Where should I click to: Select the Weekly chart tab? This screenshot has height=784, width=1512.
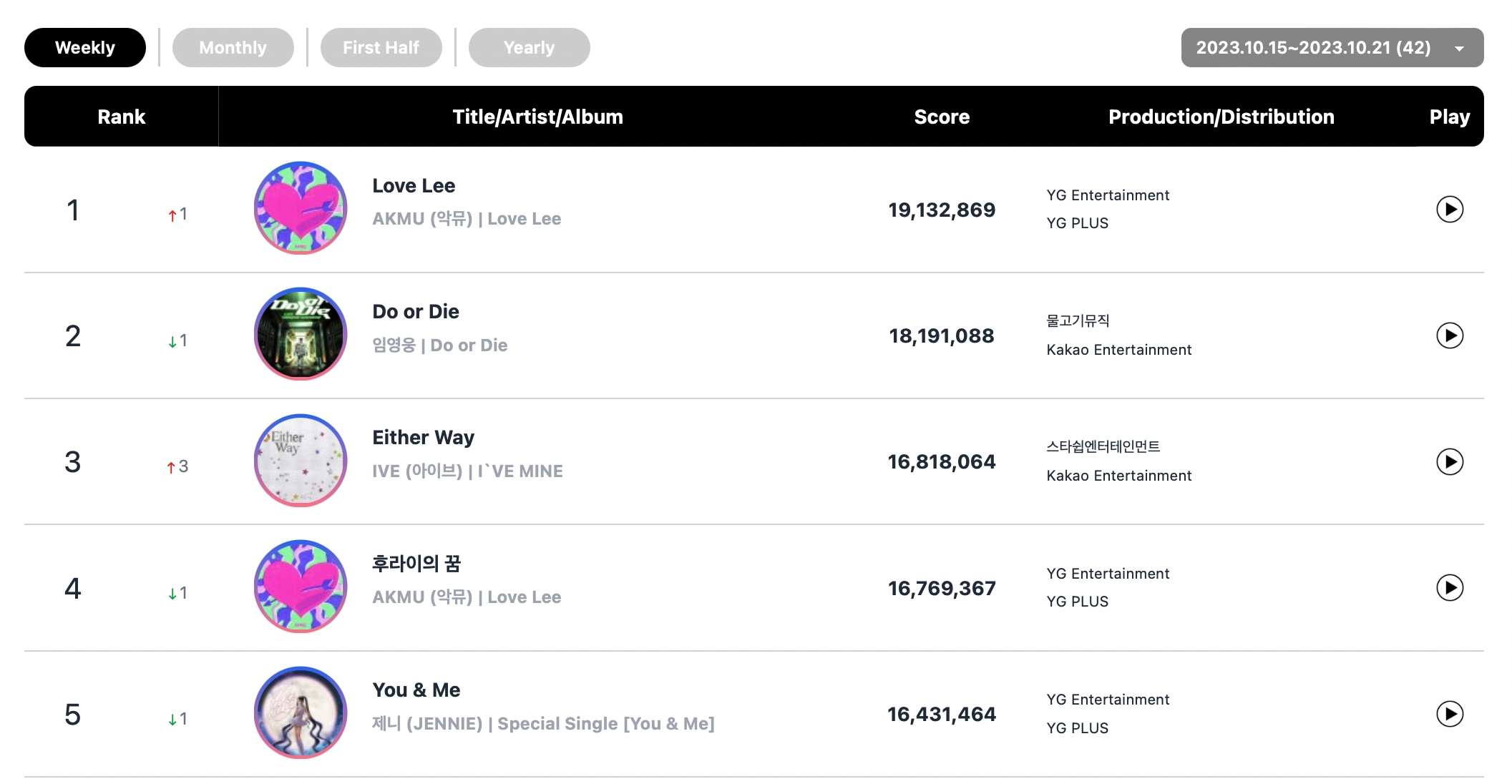pyautogui.click(x=84, y=48)
